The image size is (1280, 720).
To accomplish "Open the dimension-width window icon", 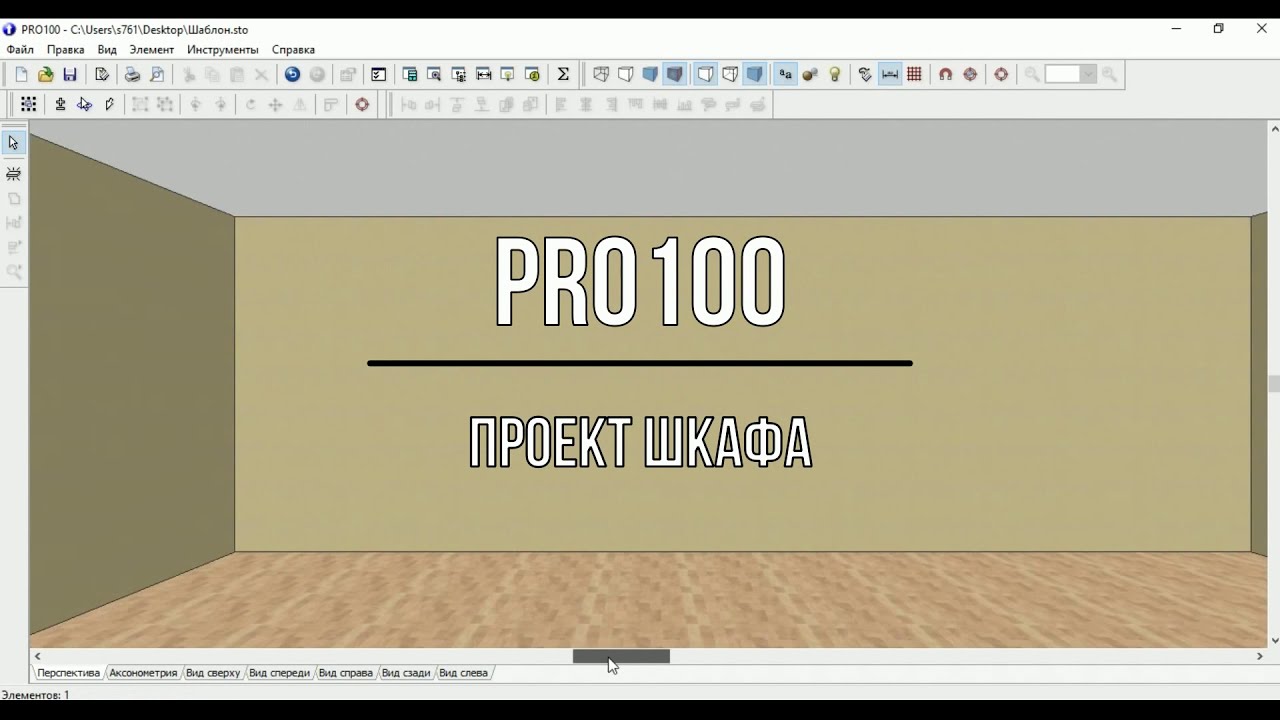I will [483, 74].
